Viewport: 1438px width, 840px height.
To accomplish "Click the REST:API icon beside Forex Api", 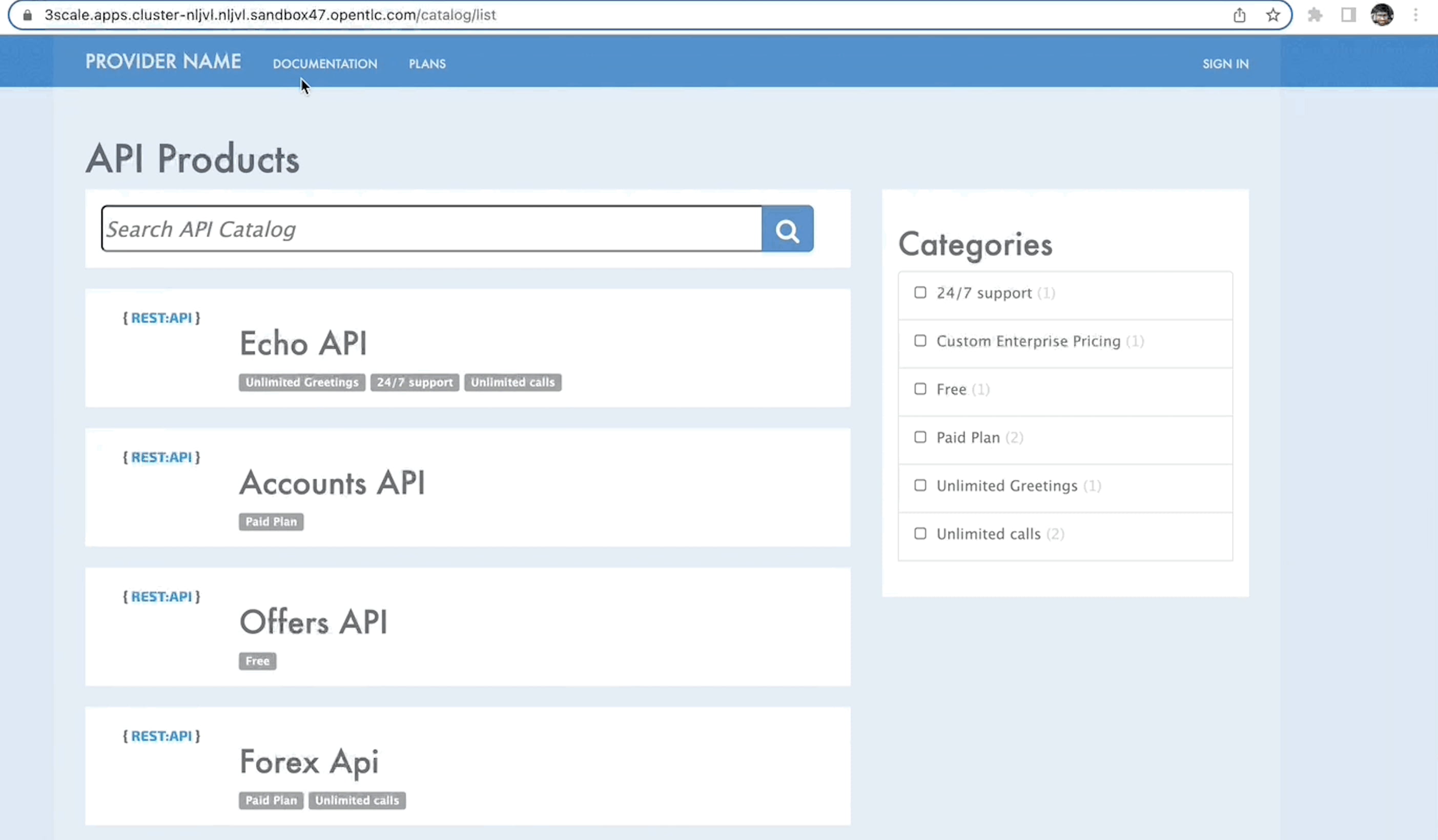I will (x=161, y=736).
